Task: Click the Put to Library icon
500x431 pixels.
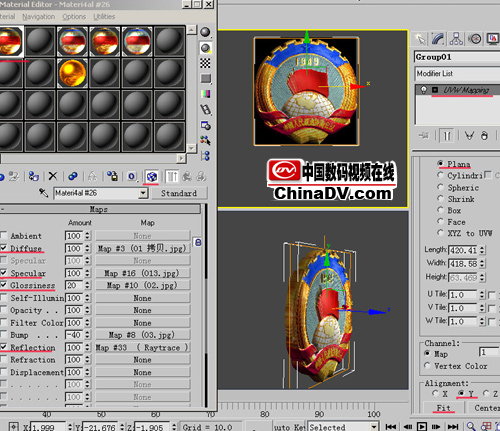Action: click(x=112, y=176)
